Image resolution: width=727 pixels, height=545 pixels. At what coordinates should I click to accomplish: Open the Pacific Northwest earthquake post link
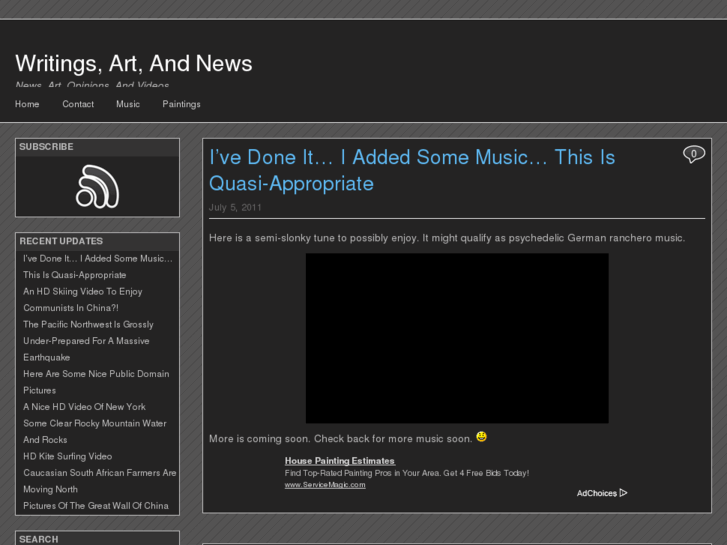coord(88,325)
